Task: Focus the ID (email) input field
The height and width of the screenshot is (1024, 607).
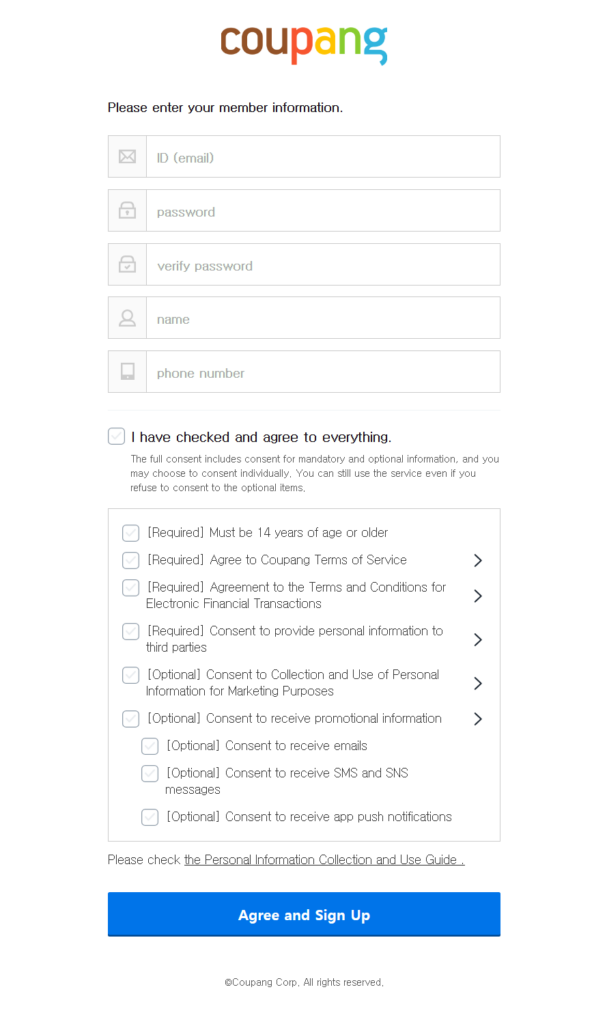Action: [x=323, y=157]
